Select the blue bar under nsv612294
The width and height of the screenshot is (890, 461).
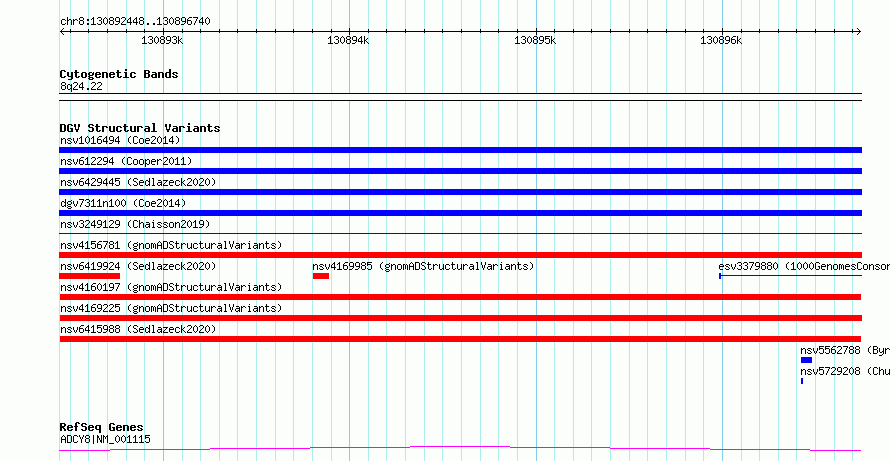pyautogui.click(x=460, y=171)
